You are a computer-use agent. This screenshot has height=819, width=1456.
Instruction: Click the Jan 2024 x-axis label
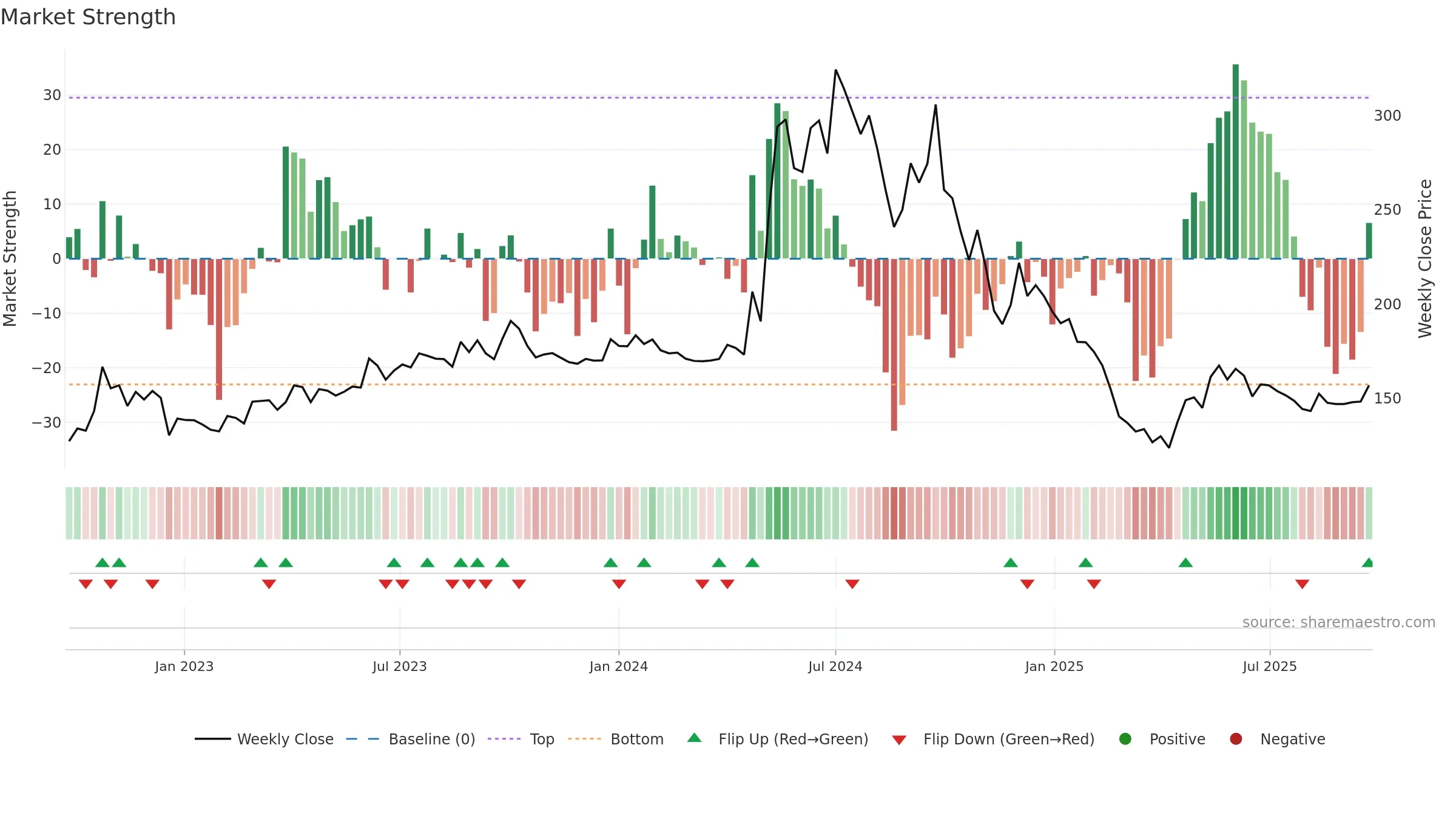(x=619, y=666)
